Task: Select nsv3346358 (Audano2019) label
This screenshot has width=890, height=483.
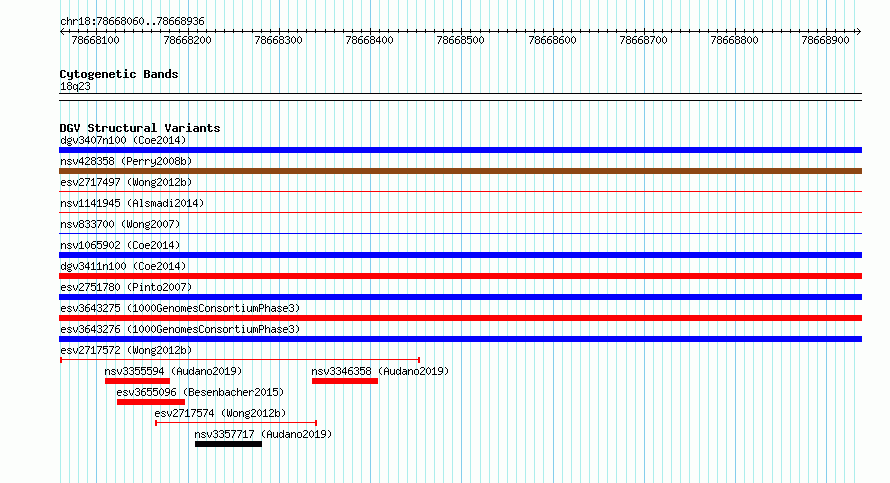Action: pyautogui.click(x=380, y=371)
